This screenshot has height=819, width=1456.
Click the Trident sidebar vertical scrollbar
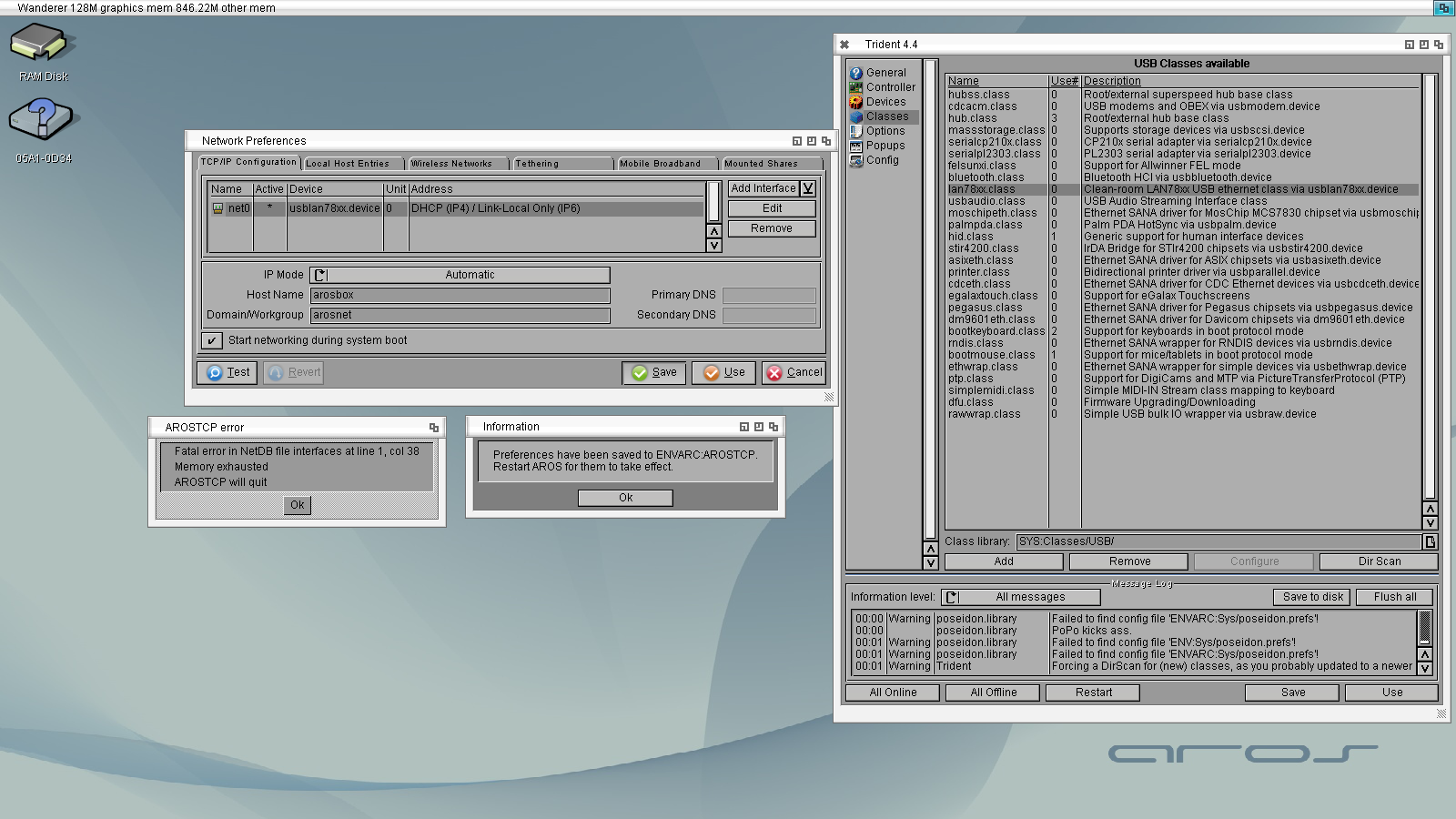click(930, 300)
